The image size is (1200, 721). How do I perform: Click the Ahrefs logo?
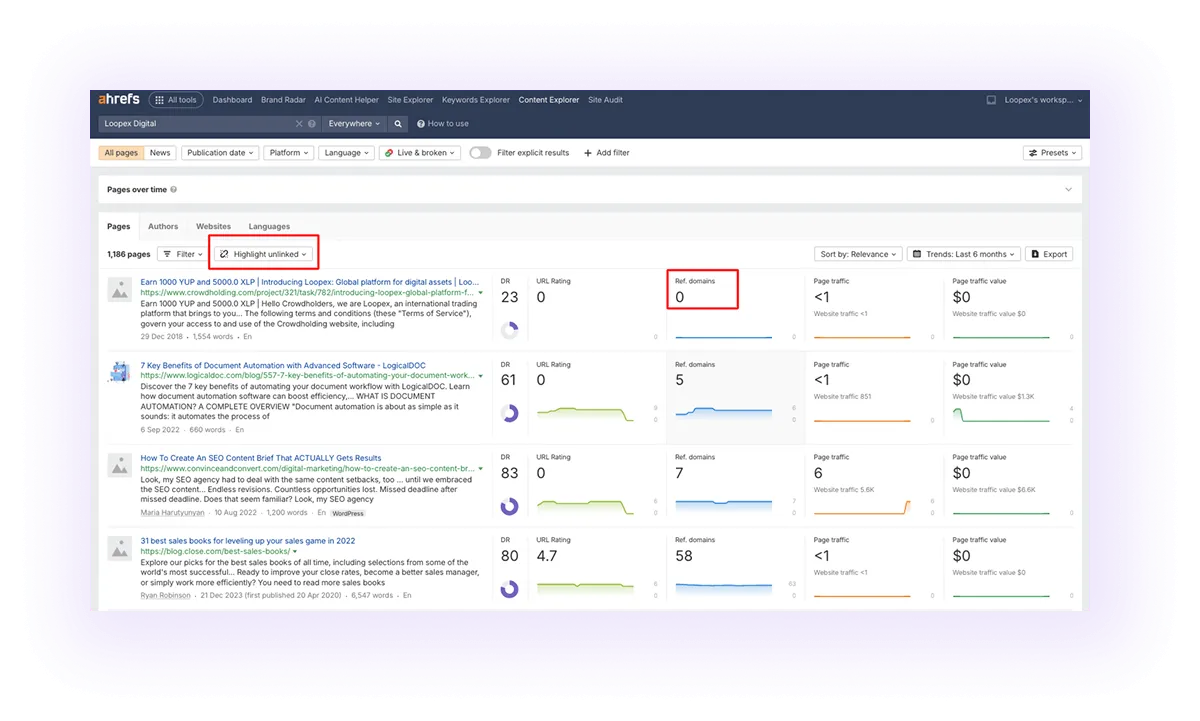coord(119,100)
